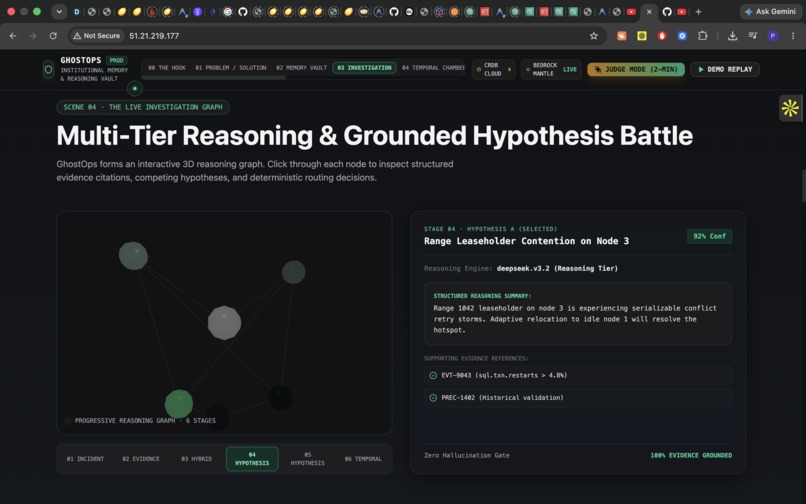Select stage 02 Evidence
The width and height of the screenshot is (806, 504).
[x=141, y=459]
